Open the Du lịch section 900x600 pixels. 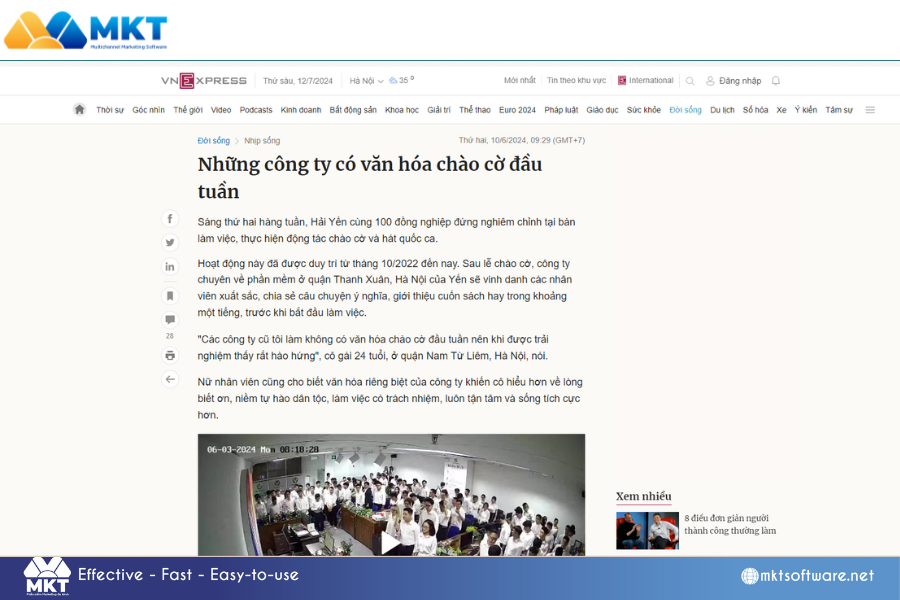click(722, 110)
